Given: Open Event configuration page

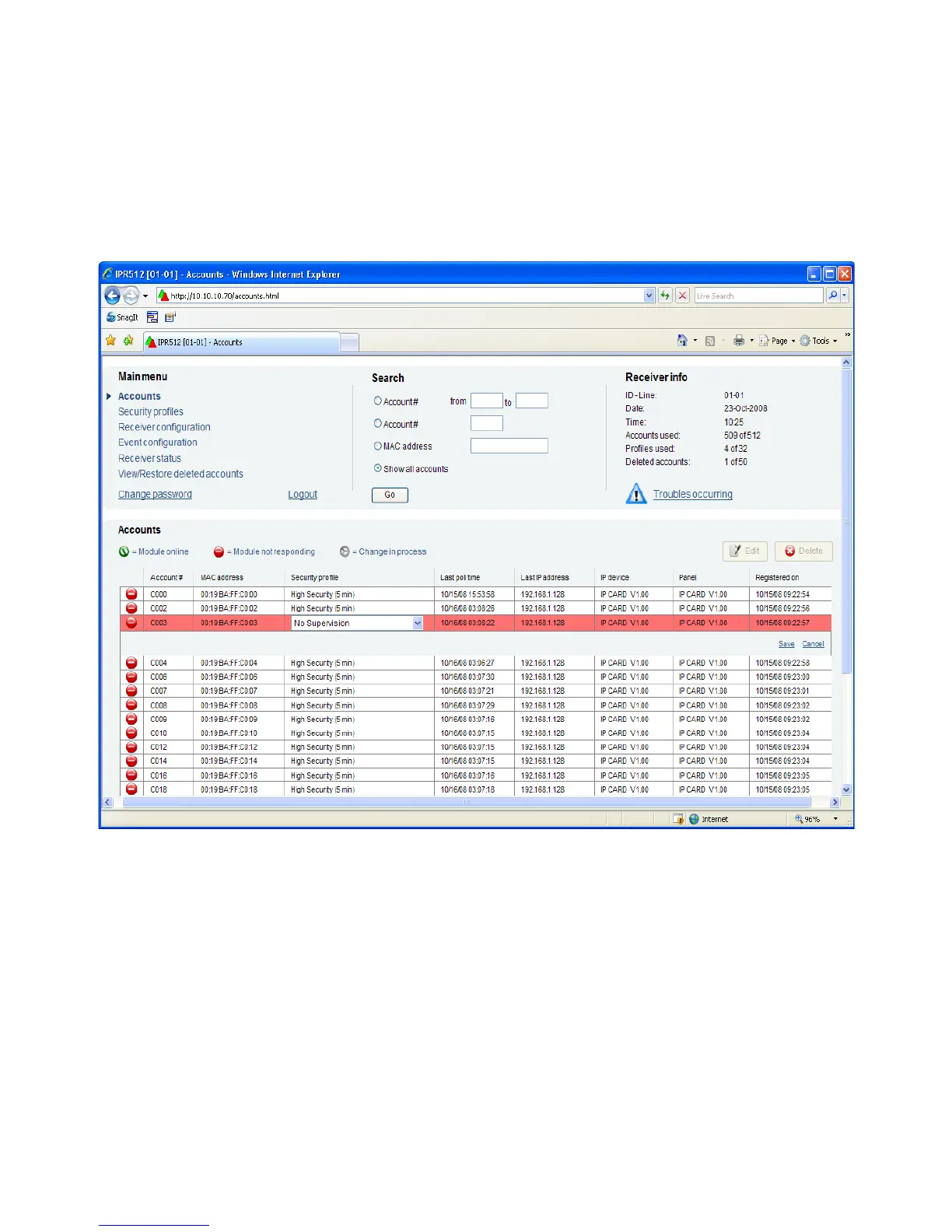Looking at the screenshot, I should [x=158, y=443].
